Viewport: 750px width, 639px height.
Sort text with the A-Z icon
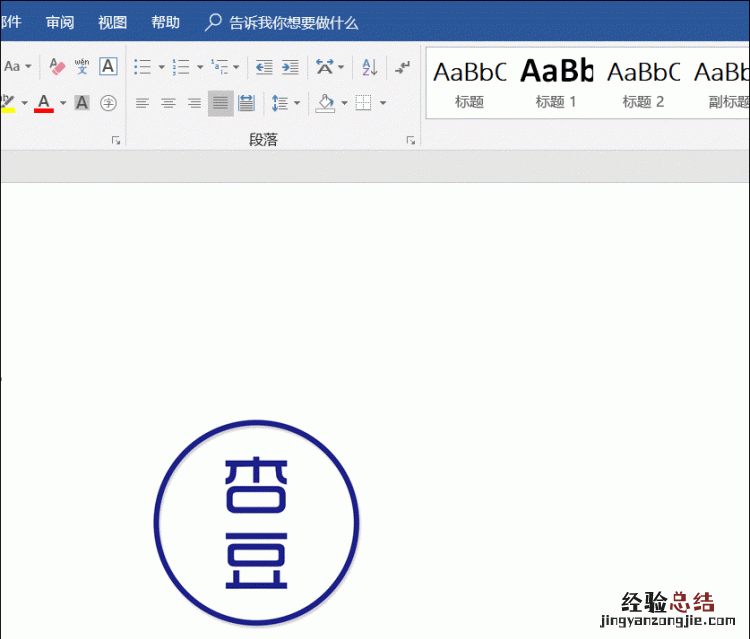tap(369, 67)
